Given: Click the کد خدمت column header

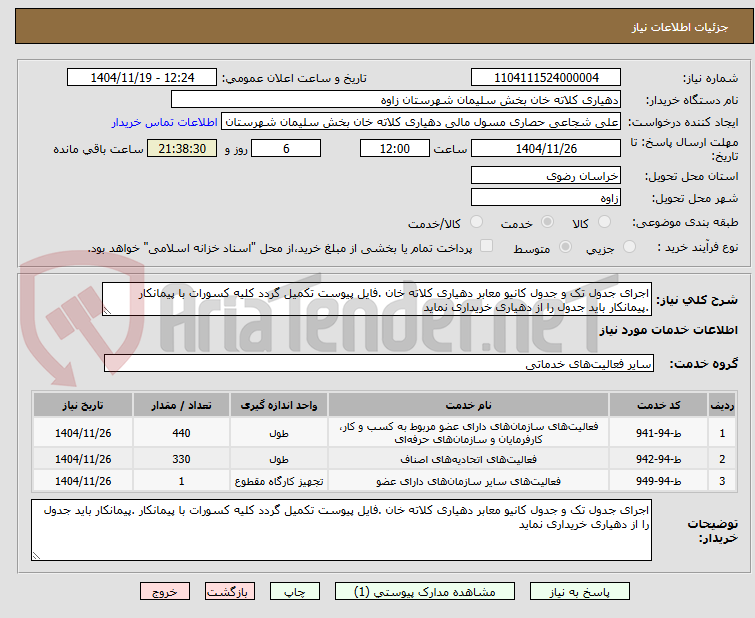Looking at the screenshot, I should (x=659, y=405).
